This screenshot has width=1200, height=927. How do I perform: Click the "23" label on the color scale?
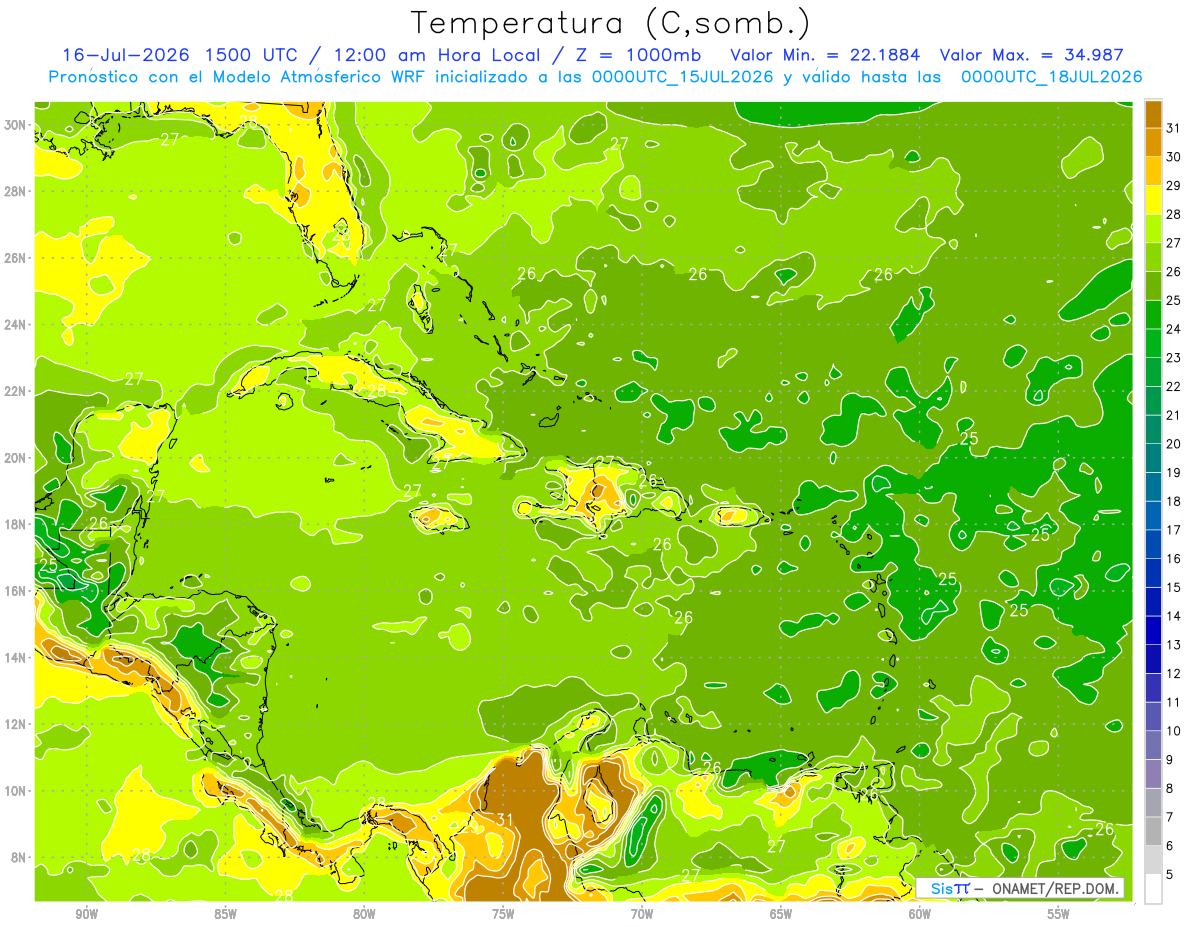click(x=1174, y=358)
